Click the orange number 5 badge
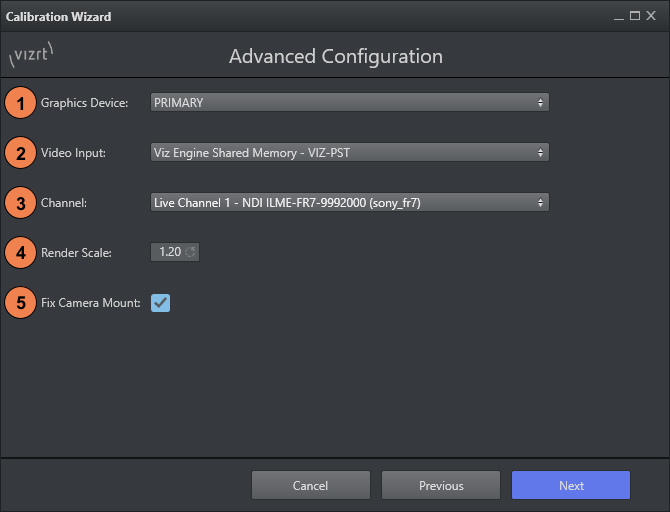Image resolution: width=670 pixels, height=512 pixels. (20, 302)
